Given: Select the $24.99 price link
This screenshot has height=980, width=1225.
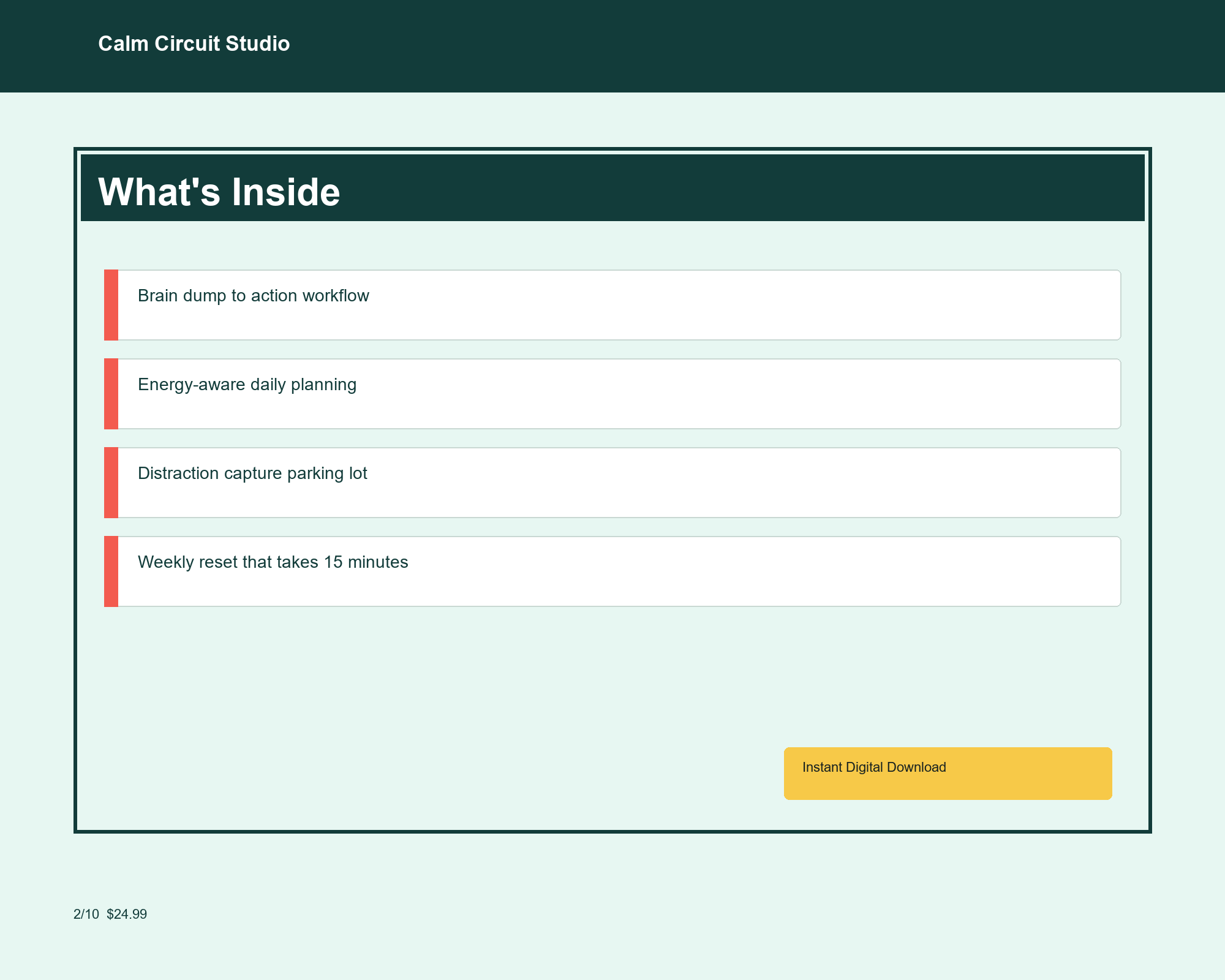Looking at the screenshot, I should (x=126, y=913).
